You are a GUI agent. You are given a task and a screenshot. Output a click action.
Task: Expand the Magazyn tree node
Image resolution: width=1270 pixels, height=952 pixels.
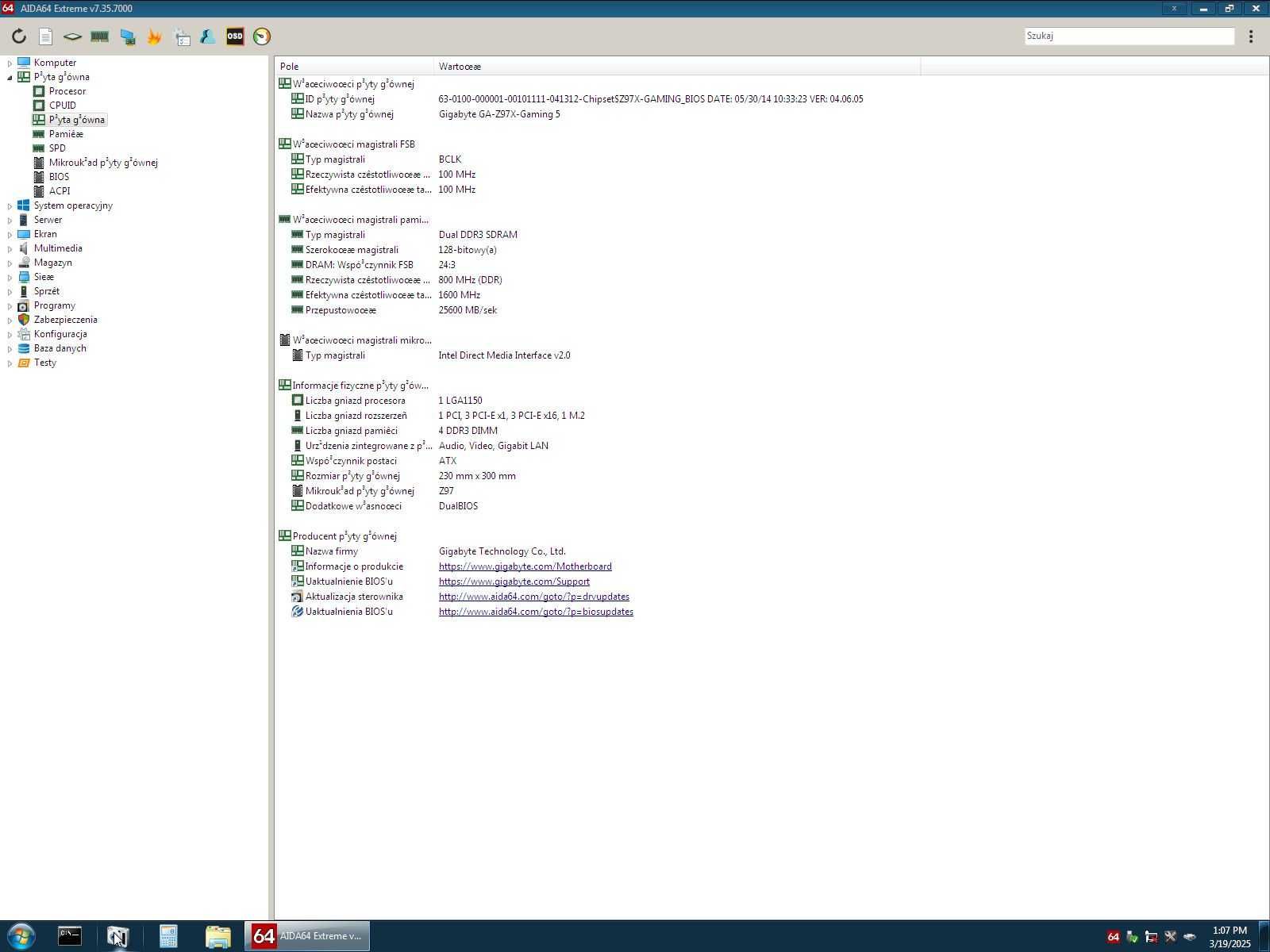click(10, 263)
